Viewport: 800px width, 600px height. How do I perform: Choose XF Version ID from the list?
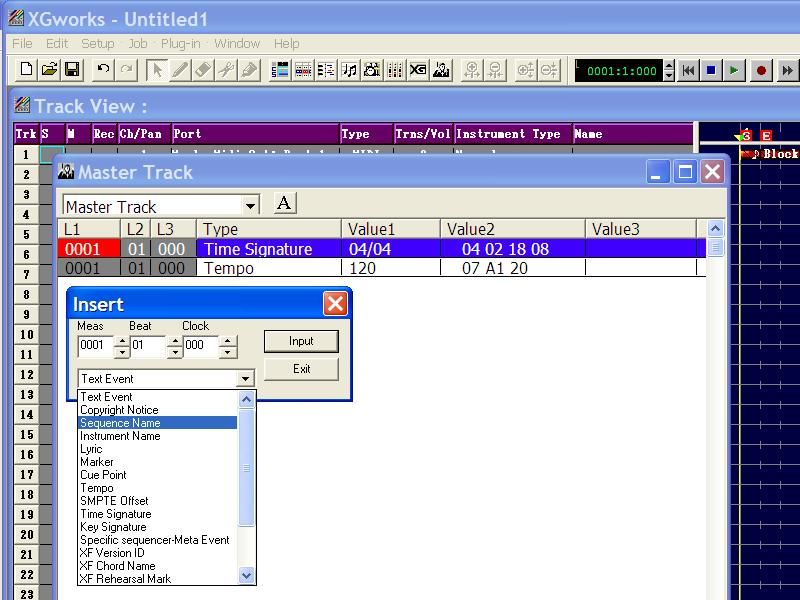pos(158,553)
